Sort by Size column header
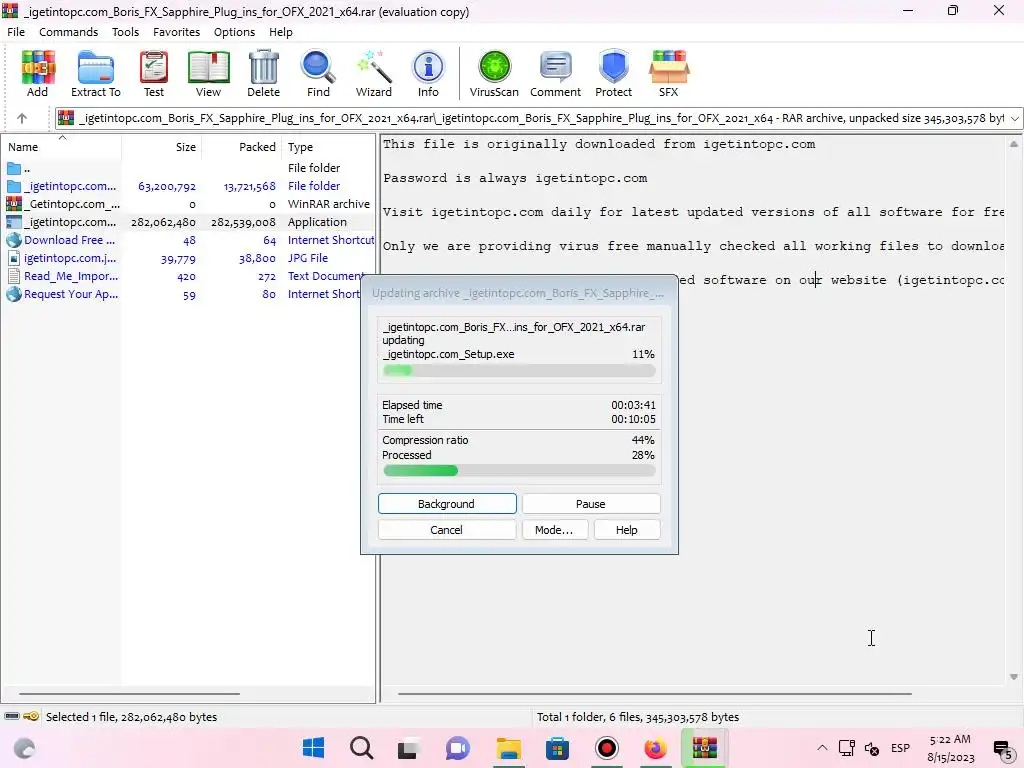Image resolution: width=1024 pixels, height=768 pixels. point(161,147)
